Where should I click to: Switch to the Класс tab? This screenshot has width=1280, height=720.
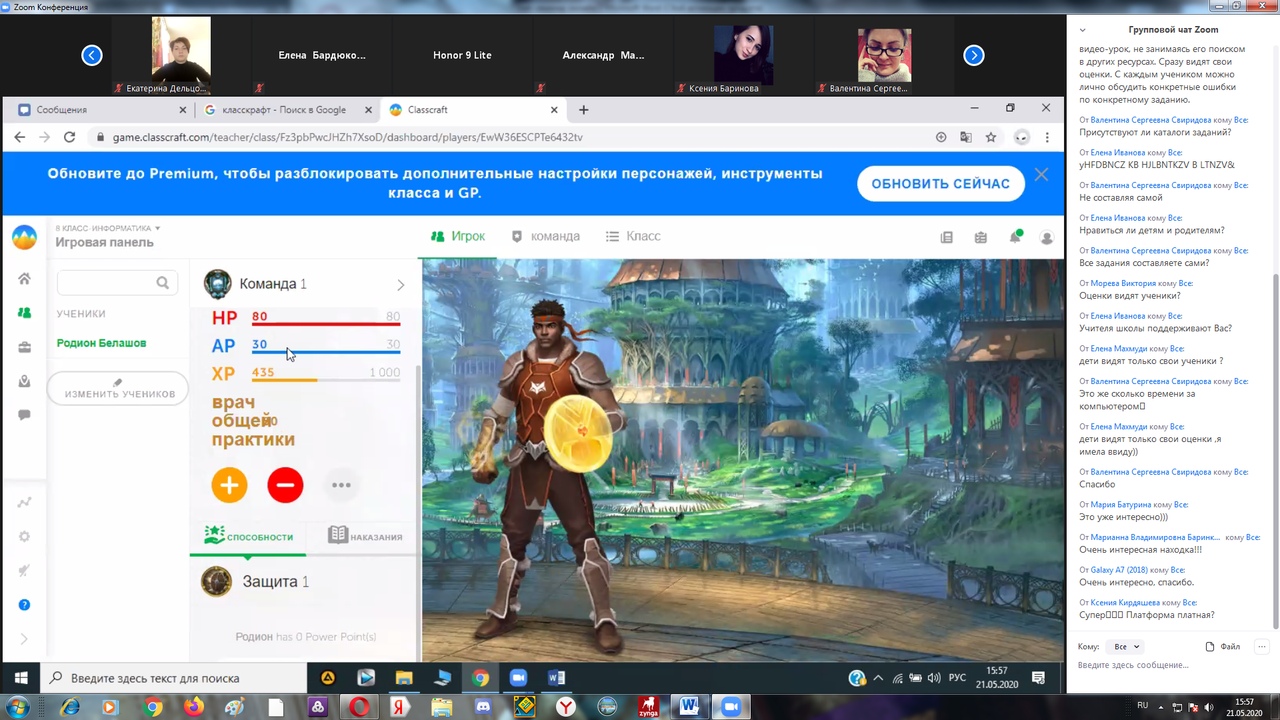633,237
